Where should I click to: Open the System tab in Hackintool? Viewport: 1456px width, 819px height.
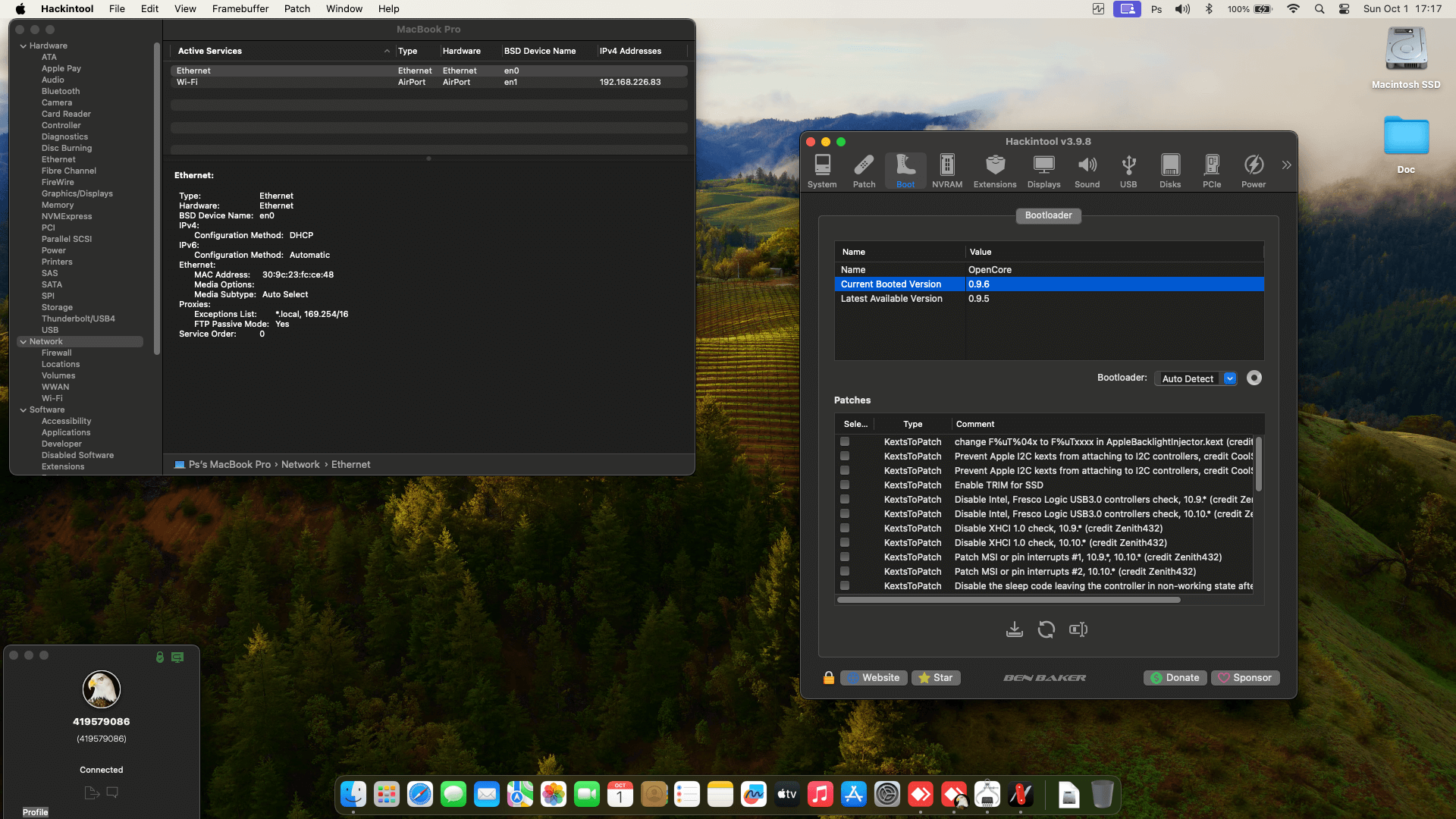[x=822, y=171]
